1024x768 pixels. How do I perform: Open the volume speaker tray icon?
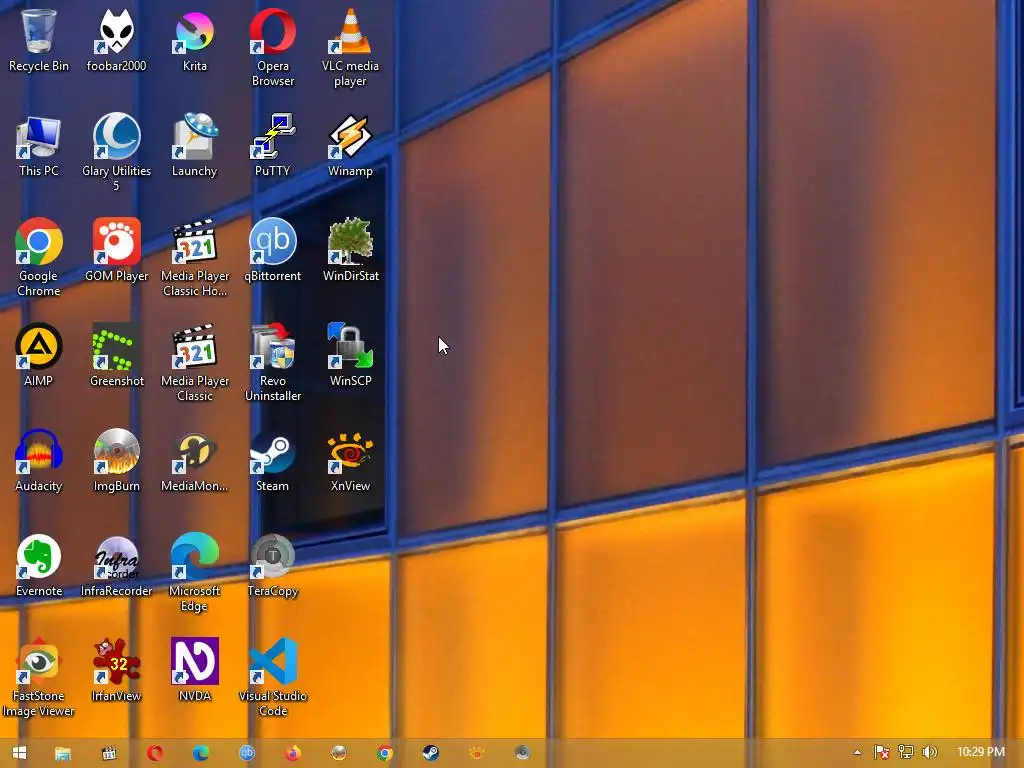pyautogui.click(x=929, y=752)
